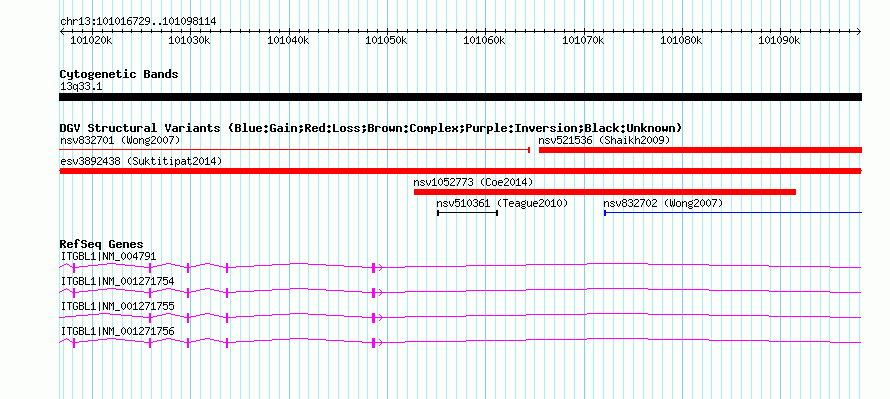Image resolution: width=890 pixels, height=399 pixels.
Task: Click the nsv1052773 (Coe2014) label
Action: (473, 182)
